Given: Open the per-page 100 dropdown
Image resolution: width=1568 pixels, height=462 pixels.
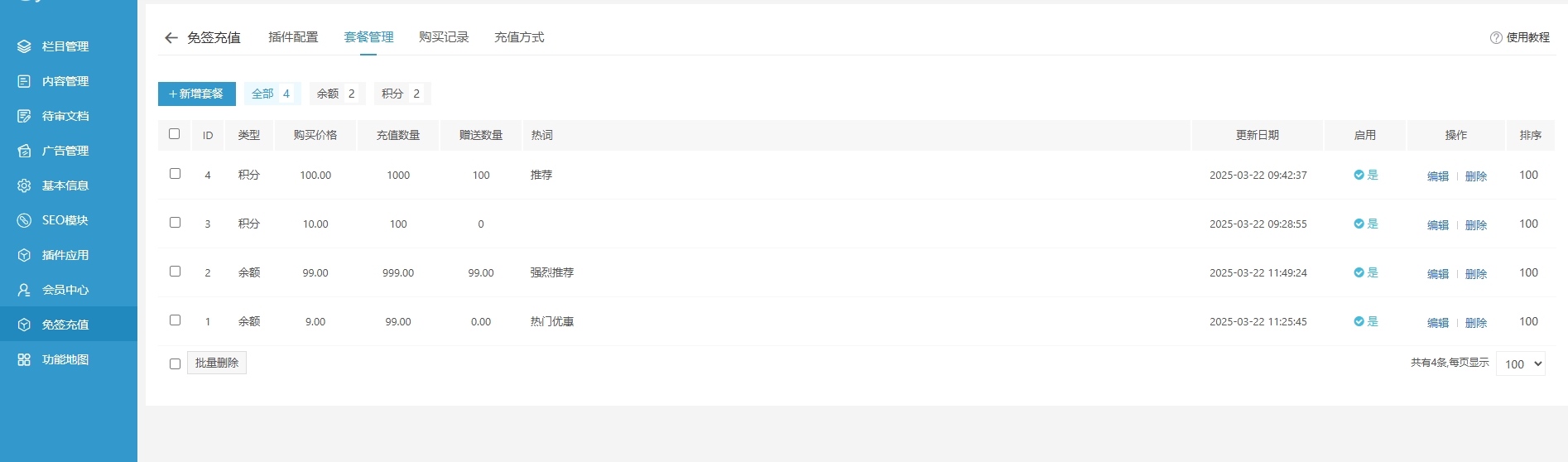Looking at the screenshot, I should coord(1520,363).
